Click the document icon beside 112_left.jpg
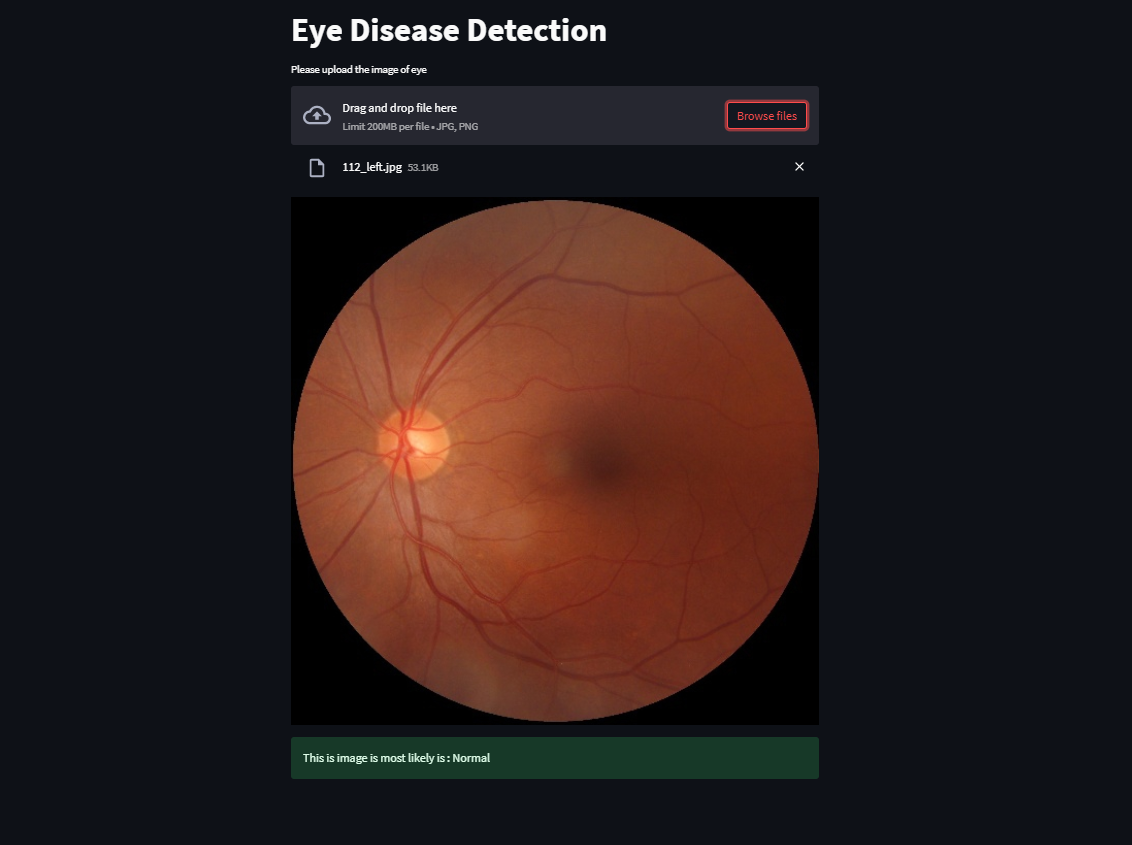Viewport: 1132px width, 845px height. pyautogui.click(x=317, y=168)
